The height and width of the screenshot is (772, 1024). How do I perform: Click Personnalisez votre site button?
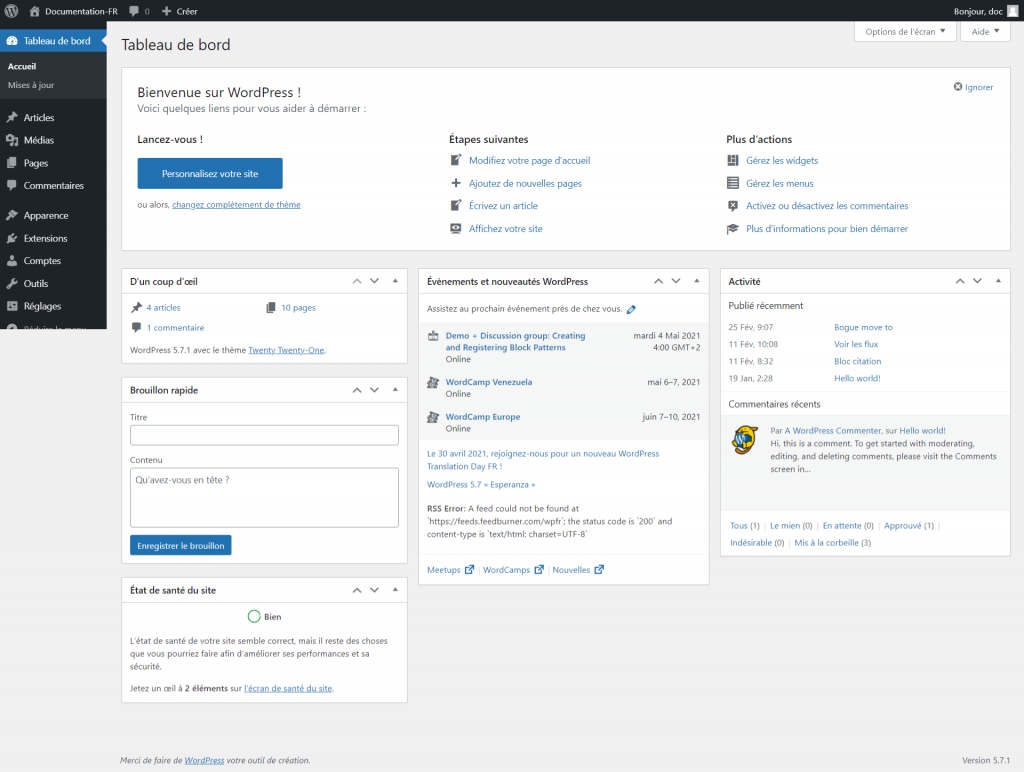210,173
